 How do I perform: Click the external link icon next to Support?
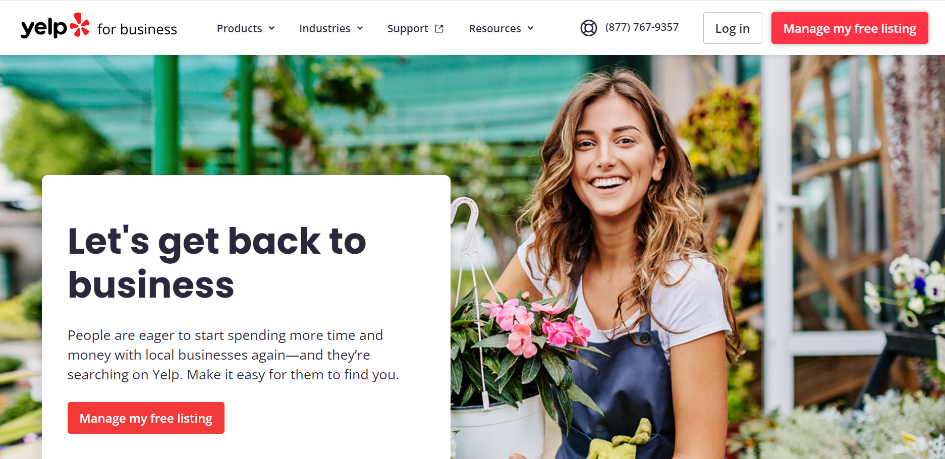click(x=439, y=28)
